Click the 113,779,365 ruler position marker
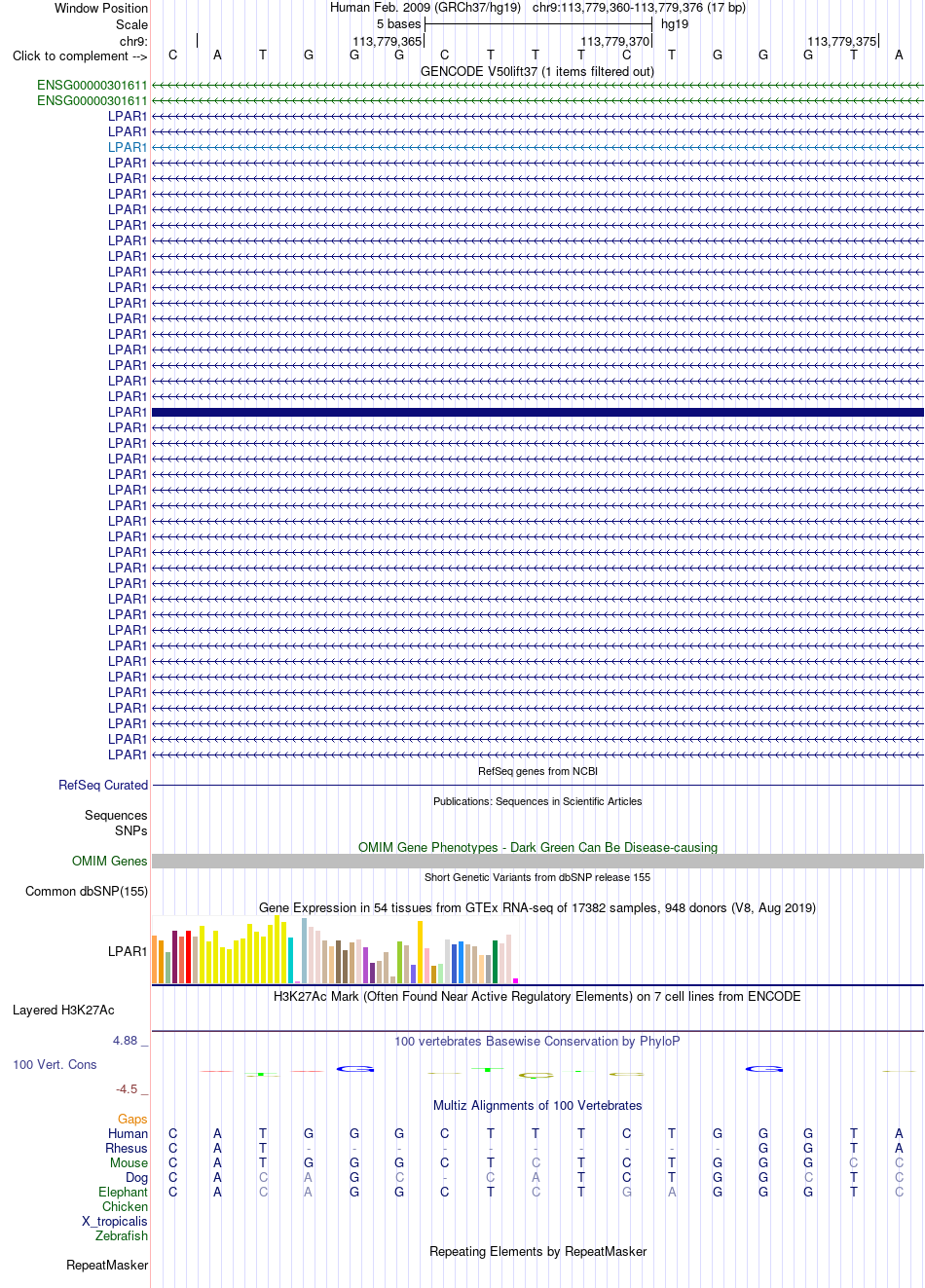925x1288 pixels. (388, 41)
